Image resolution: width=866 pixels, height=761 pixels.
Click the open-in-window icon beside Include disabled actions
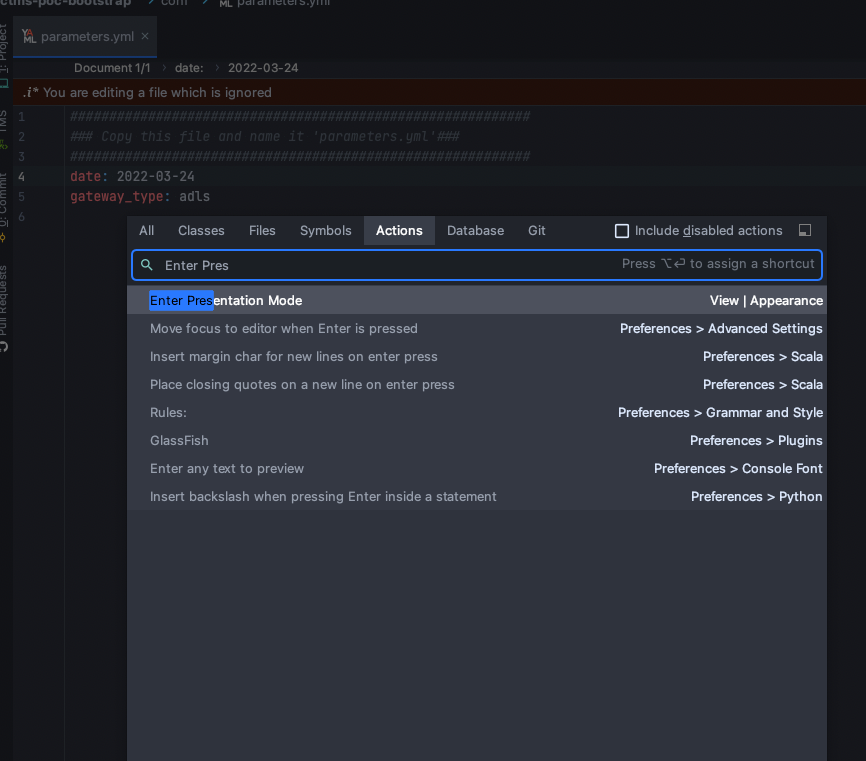(805, 230)
